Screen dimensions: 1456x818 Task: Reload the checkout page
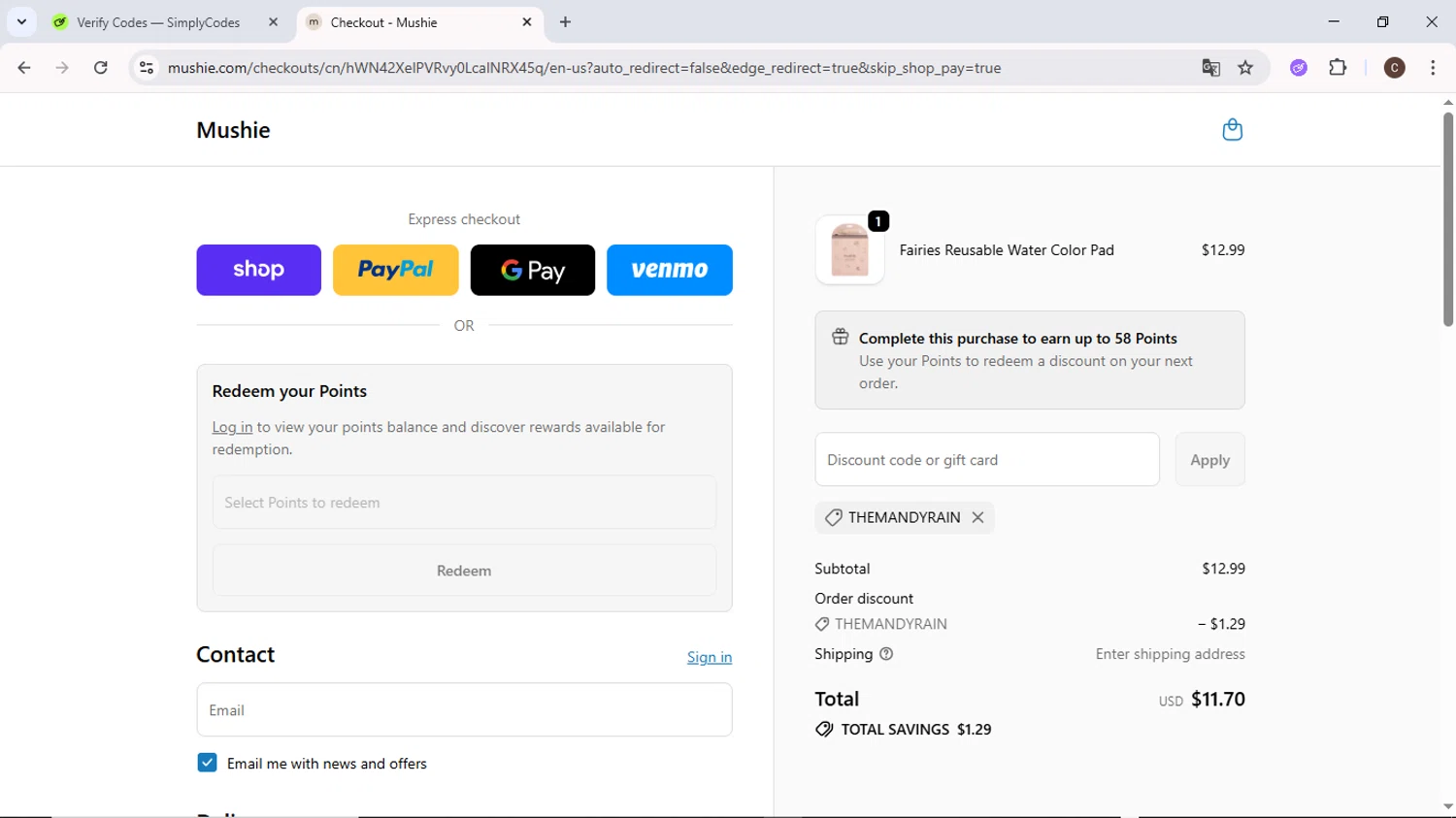pos(101,68)
